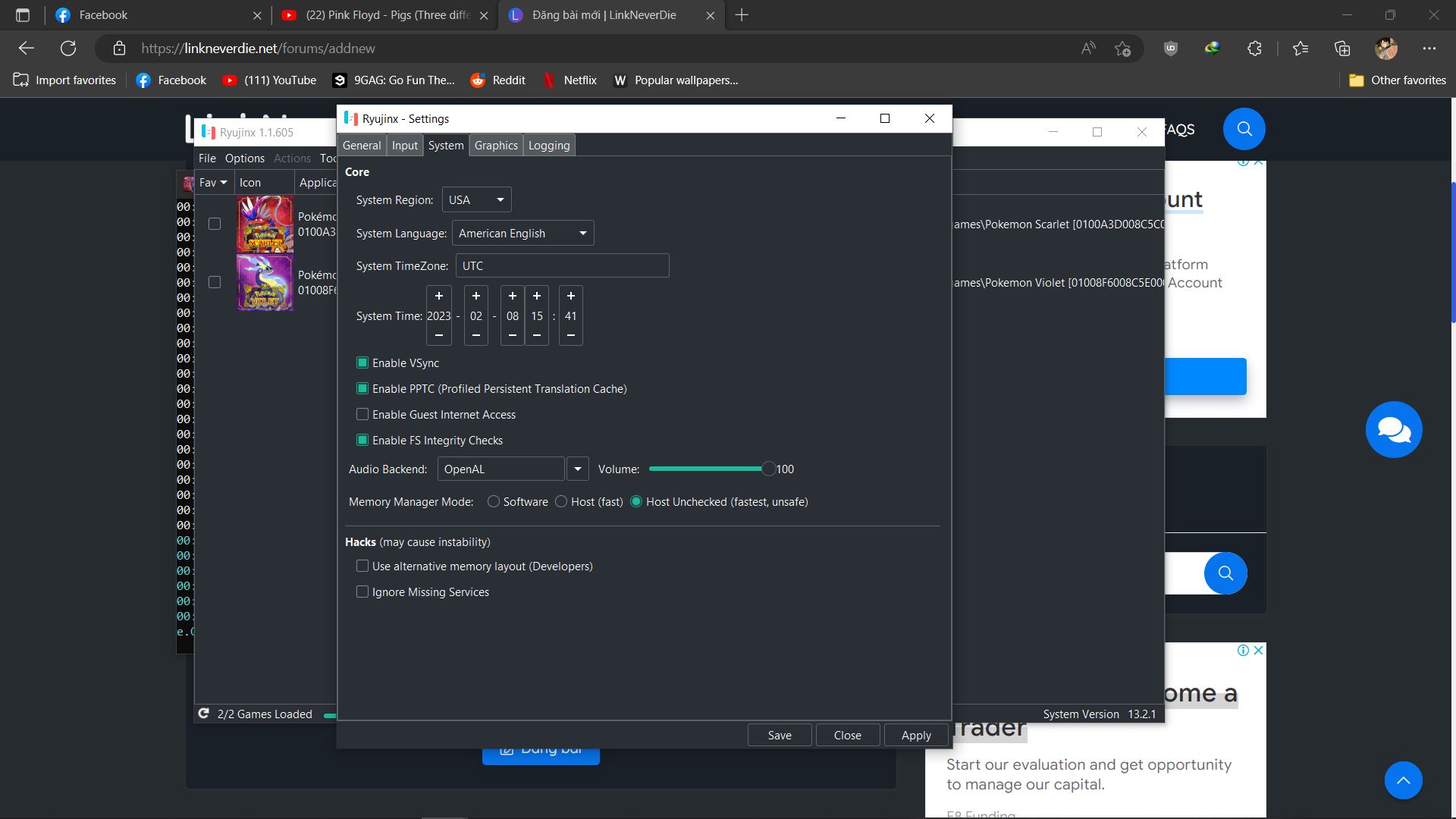Click minus below minute value 41
Image resolution: width=1456 pixels, height=819 pixels.
click(570, 335)
